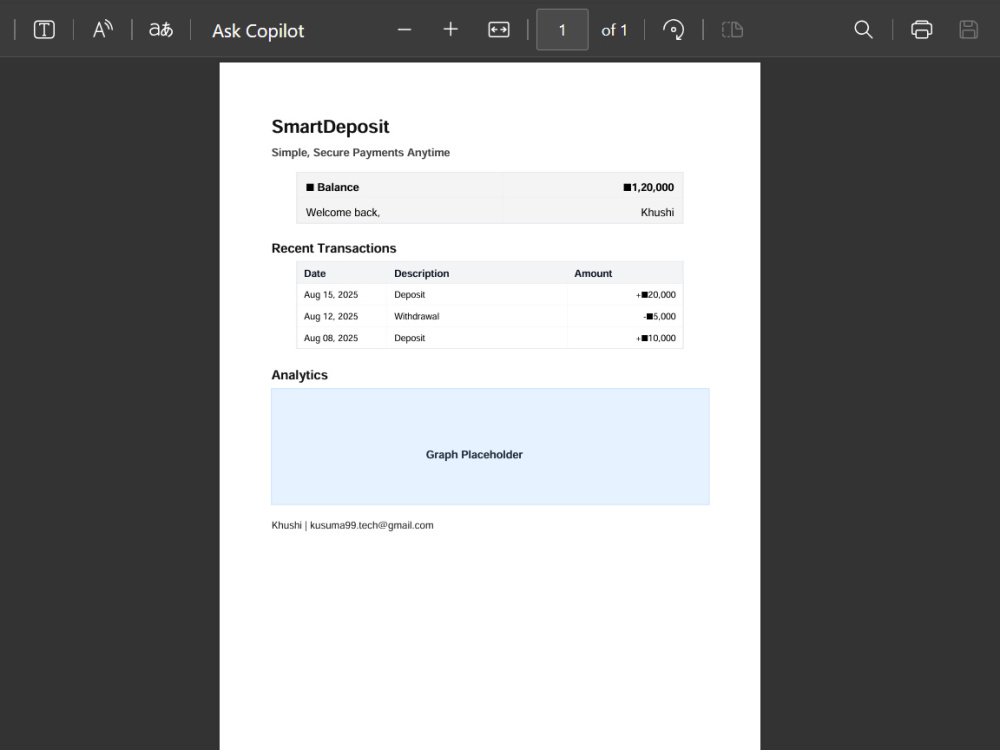Click the Amount column header
The width and height of the screenshot is (1000, 750).
[593, 273]
